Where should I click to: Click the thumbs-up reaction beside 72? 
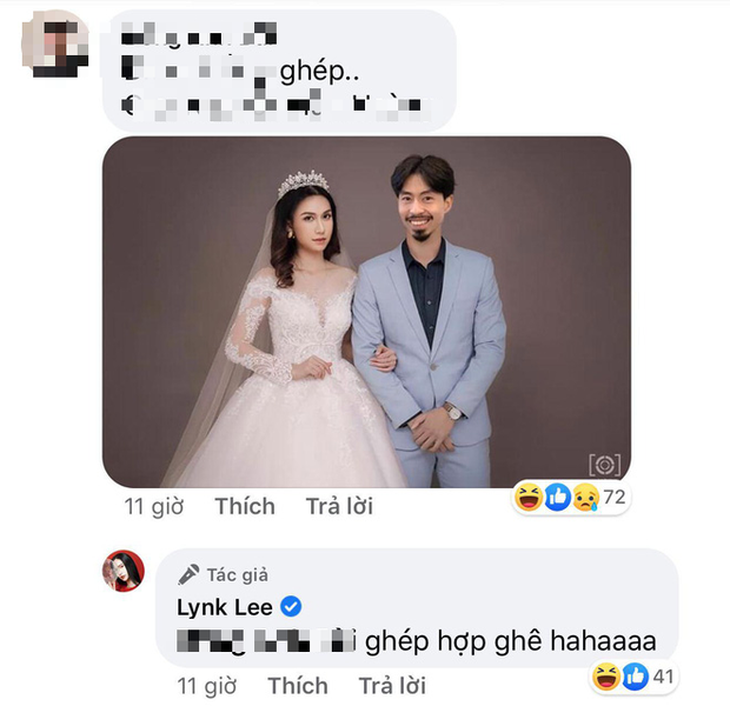pyautogui.click(x=558, y=497)
